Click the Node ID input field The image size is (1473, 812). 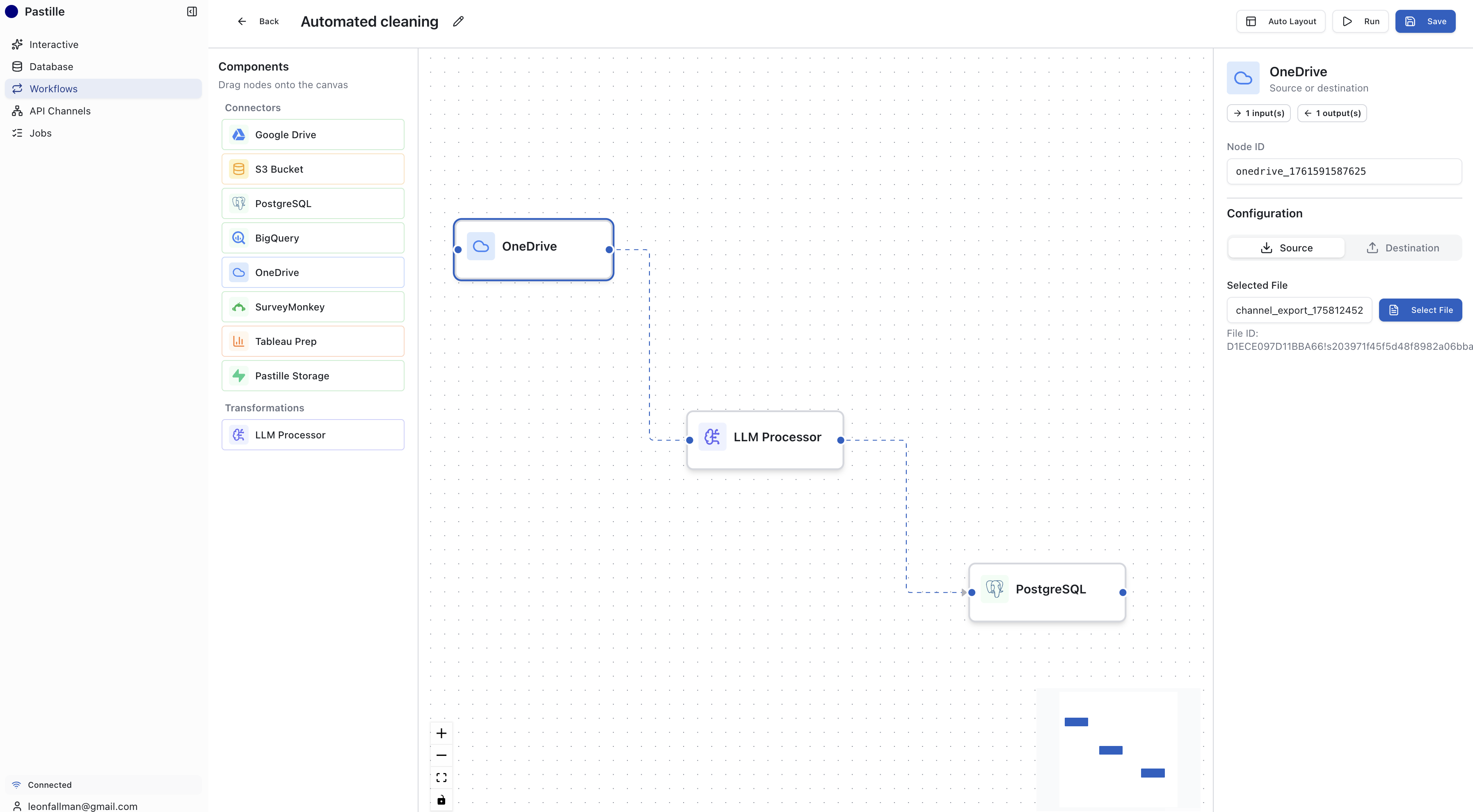(1344, 171)
